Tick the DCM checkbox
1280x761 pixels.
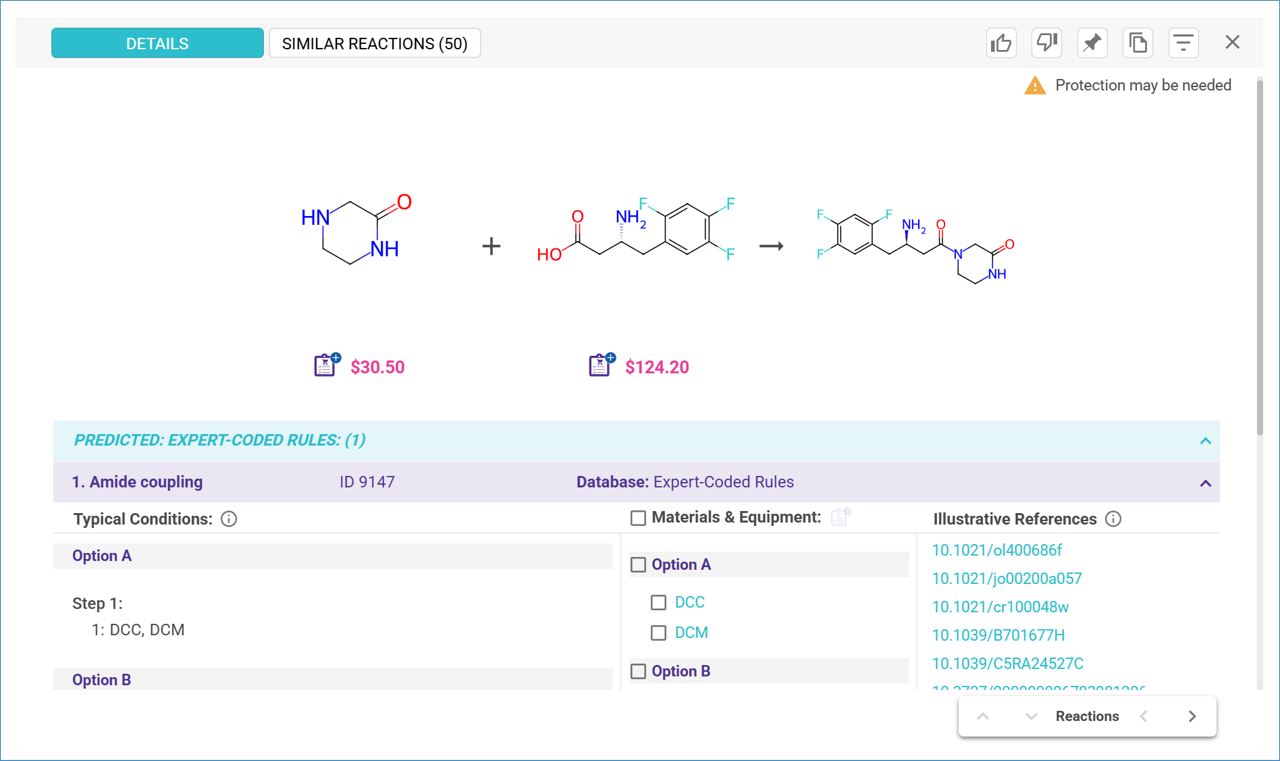coord(658,633)
